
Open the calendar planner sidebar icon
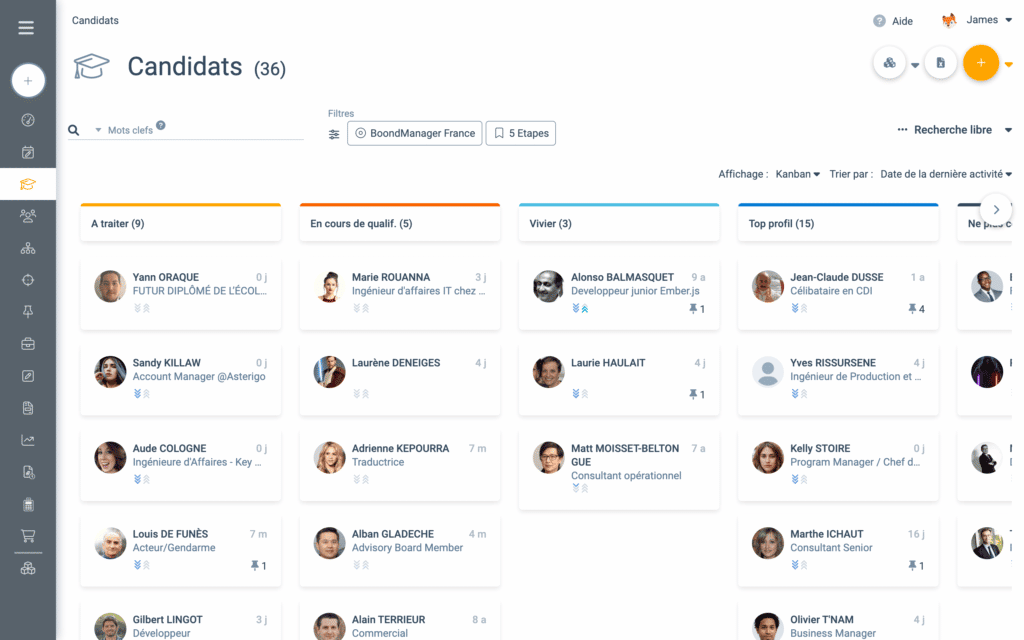click(x=27, y=152)
